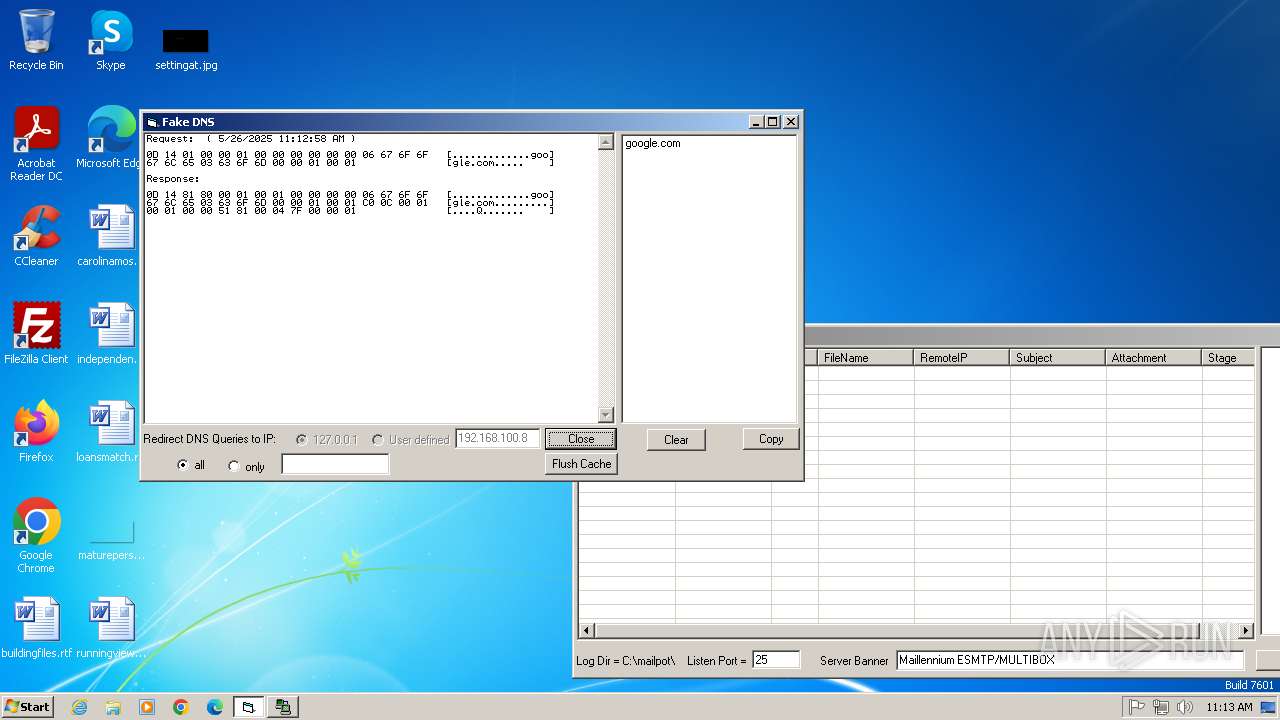Open the Recycle Bin desktop icon
Viewport: 1280px width, 720px height.
click(36, 40)
